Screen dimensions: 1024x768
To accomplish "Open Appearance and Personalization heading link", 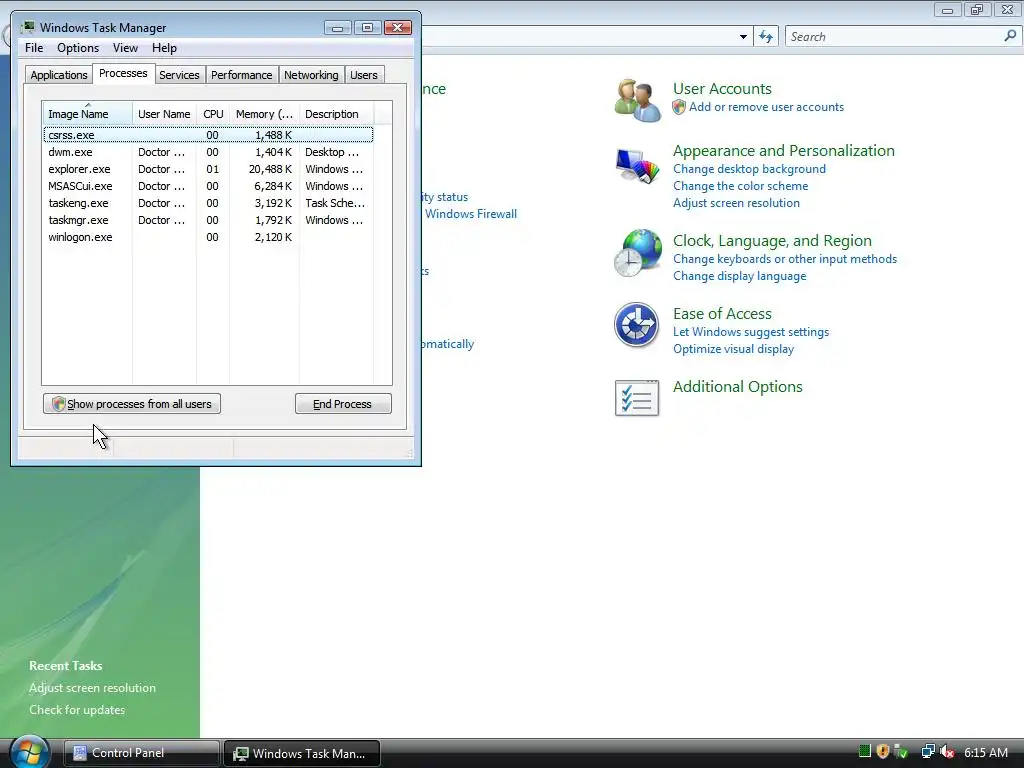I will pyautogui.click(x=784, y=151).
